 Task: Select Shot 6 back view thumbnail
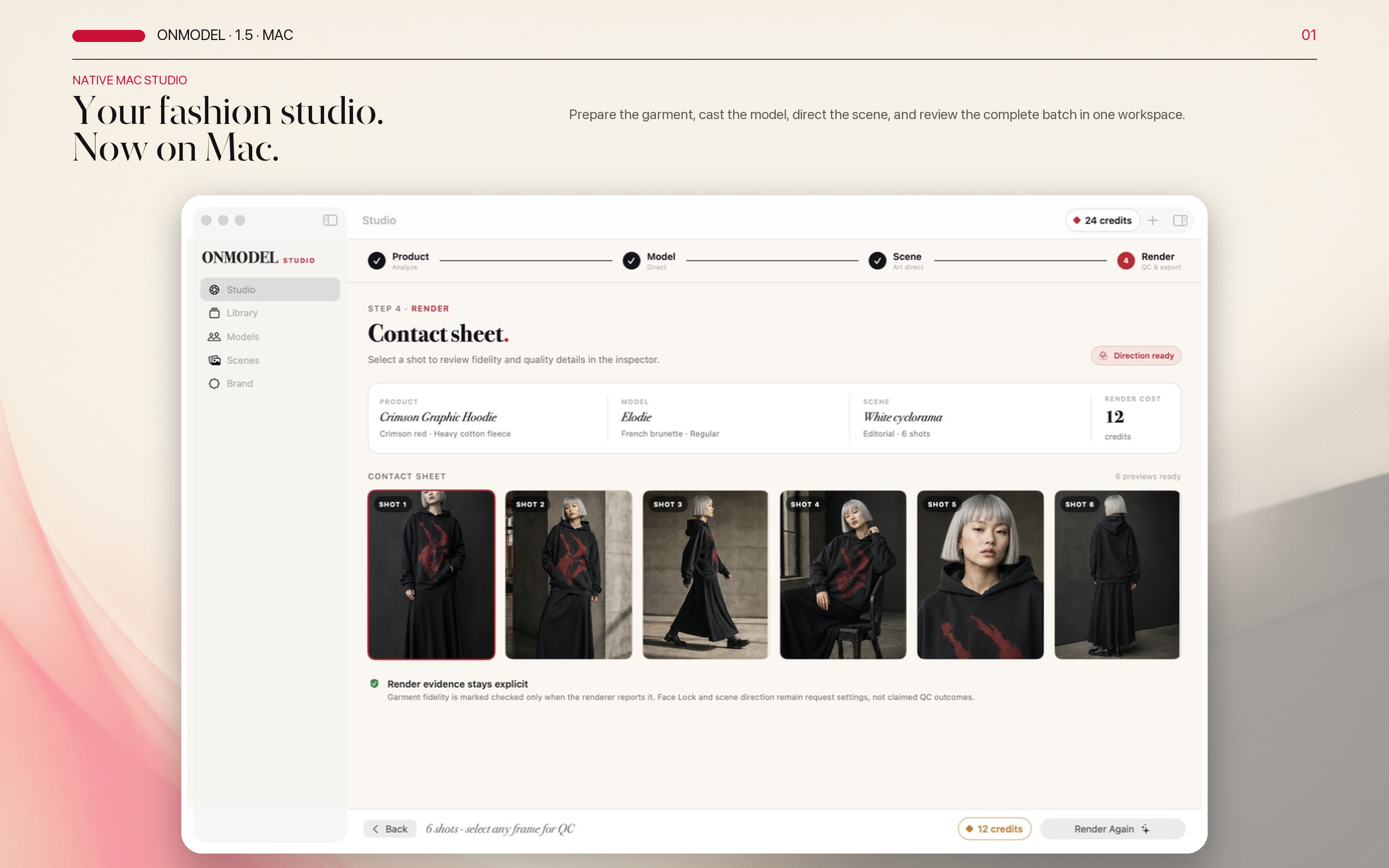[1117, 575]
